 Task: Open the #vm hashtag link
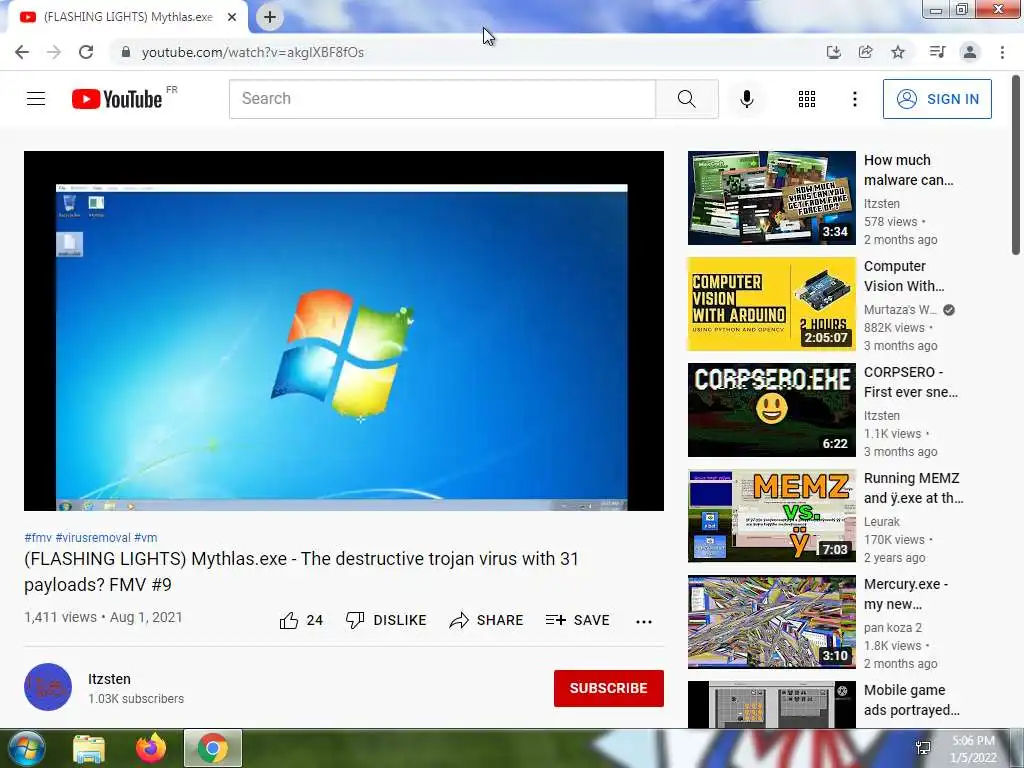146,537
